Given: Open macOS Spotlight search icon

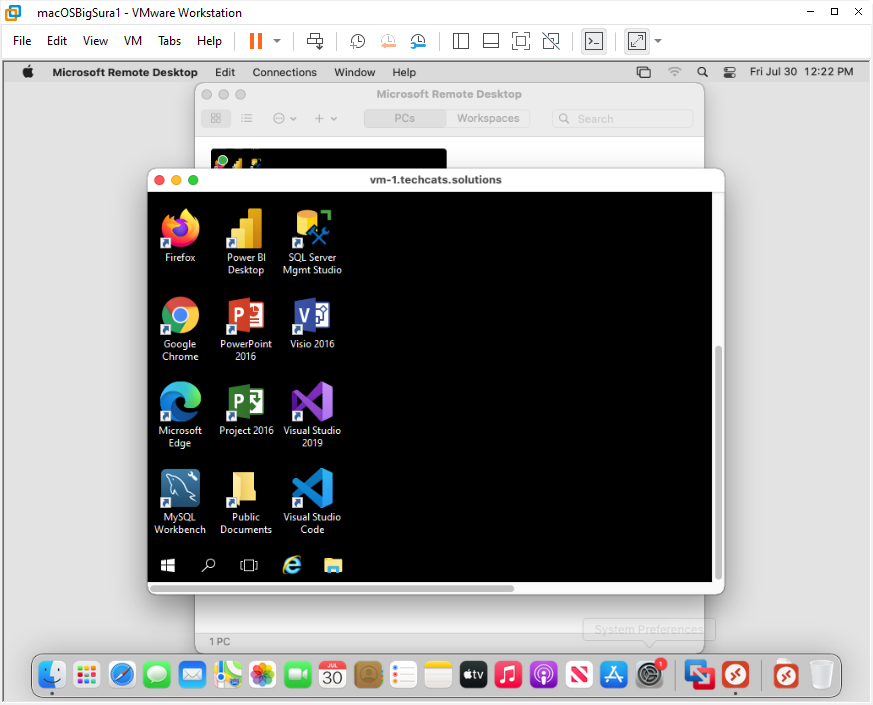Looking at the screenshot, I should click(x=703, y=72).
